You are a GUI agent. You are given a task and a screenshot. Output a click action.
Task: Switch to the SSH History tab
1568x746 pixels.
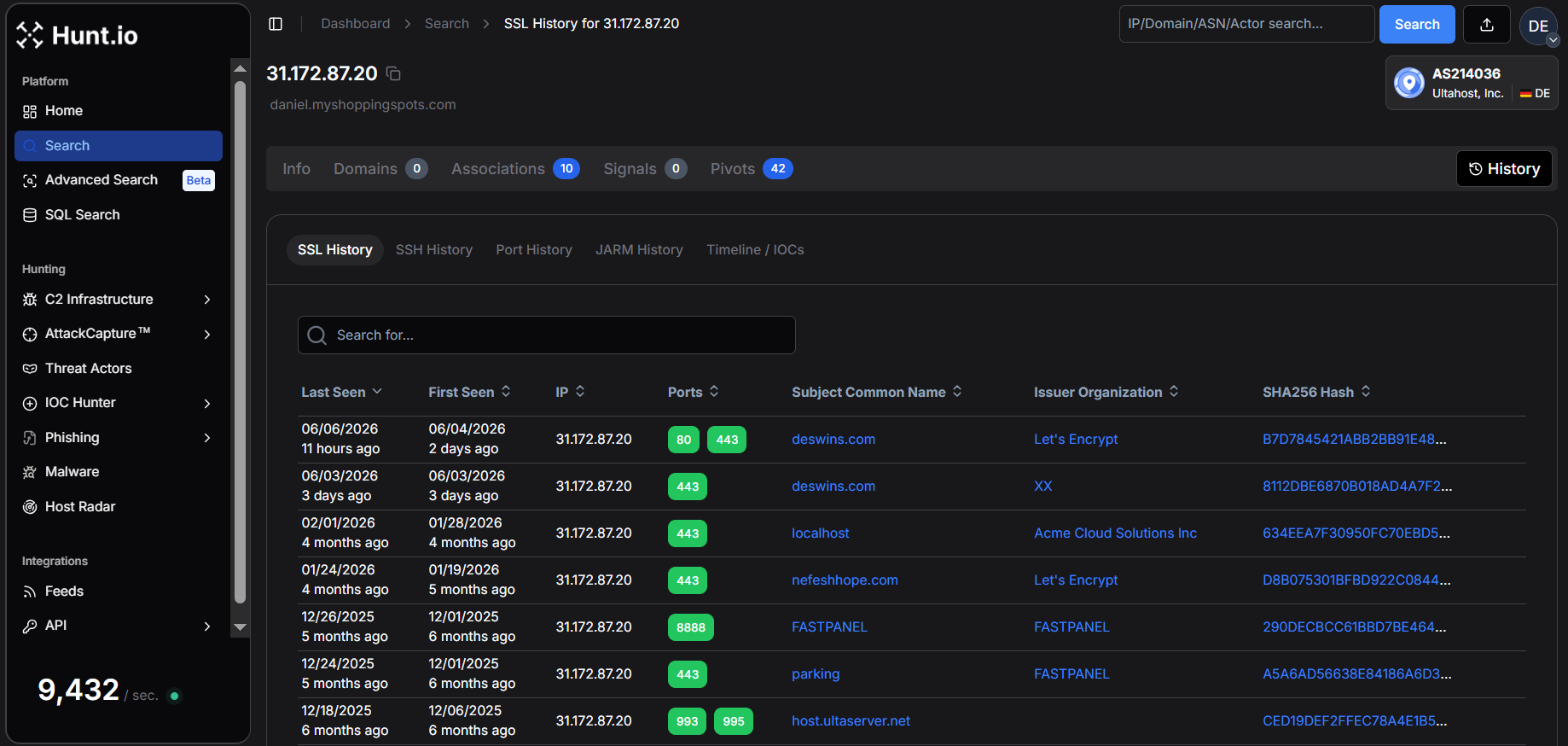pyautogui.click(x=434, y=250)
